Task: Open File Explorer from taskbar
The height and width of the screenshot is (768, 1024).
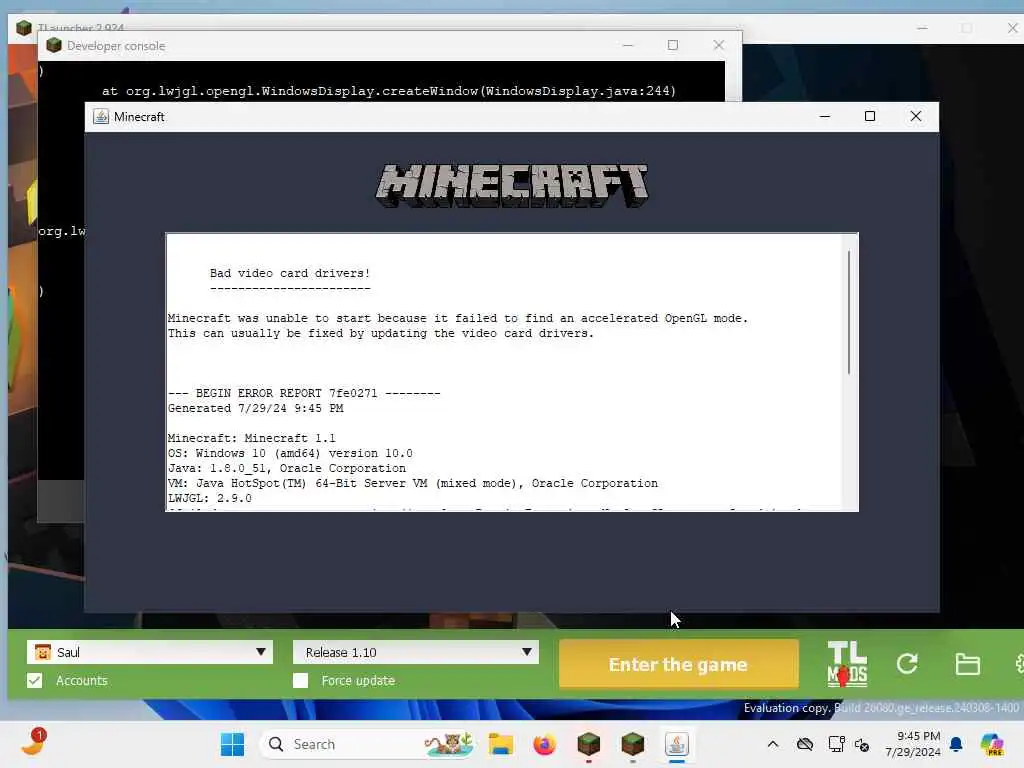Action: pos(501,744)
